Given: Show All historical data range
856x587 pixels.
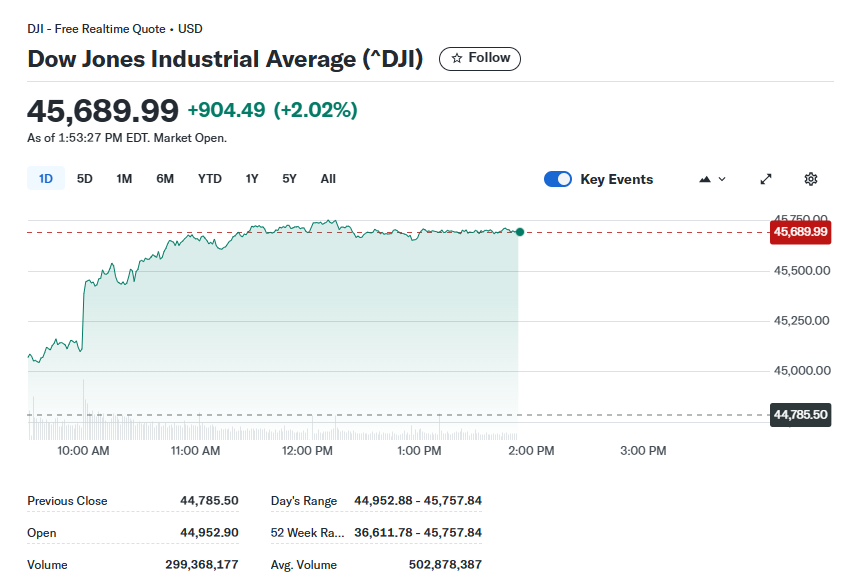Looking at the screenshot, I should coord(328,179).
